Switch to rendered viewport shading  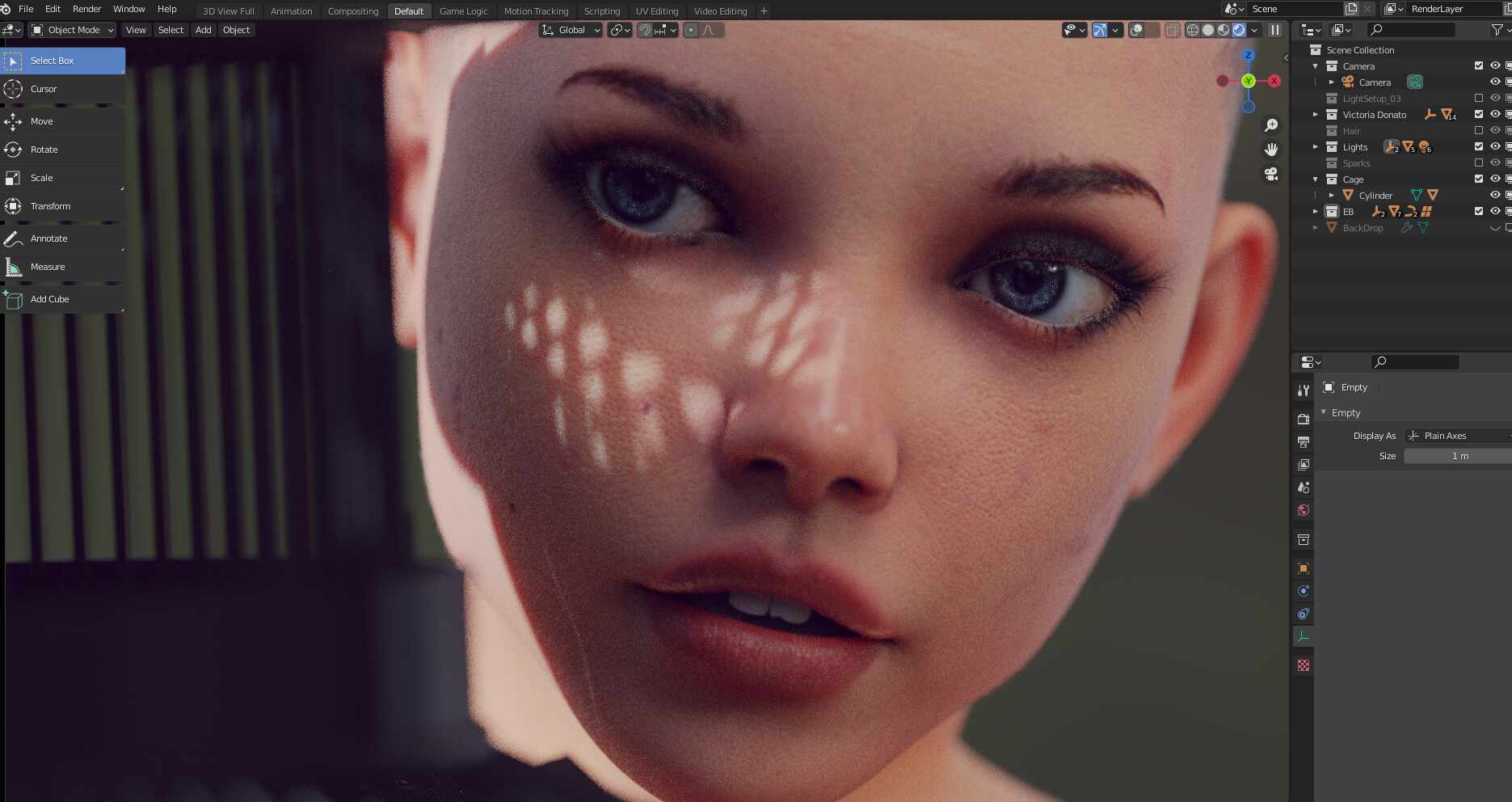pos(1239,30)
